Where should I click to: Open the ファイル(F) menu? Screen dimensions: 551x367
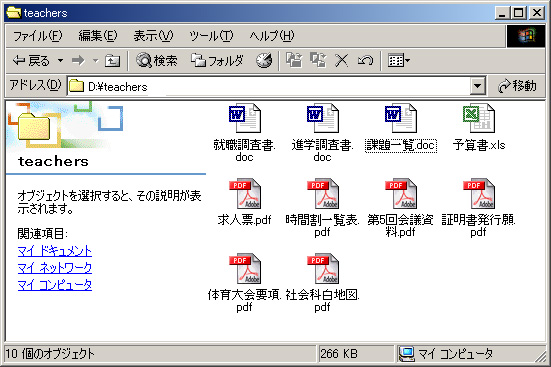(x=37, y=36)
